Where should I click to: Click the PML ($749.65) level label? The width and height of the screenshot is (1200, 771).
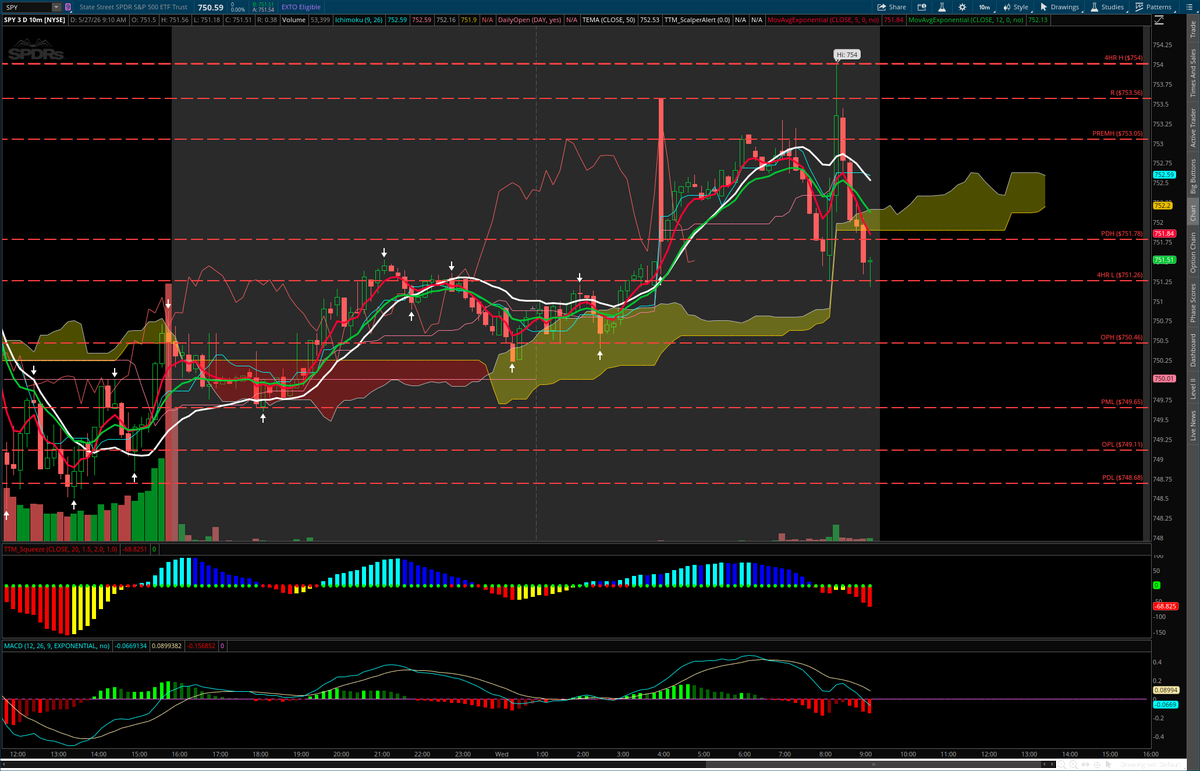(x=1122, y=401)
